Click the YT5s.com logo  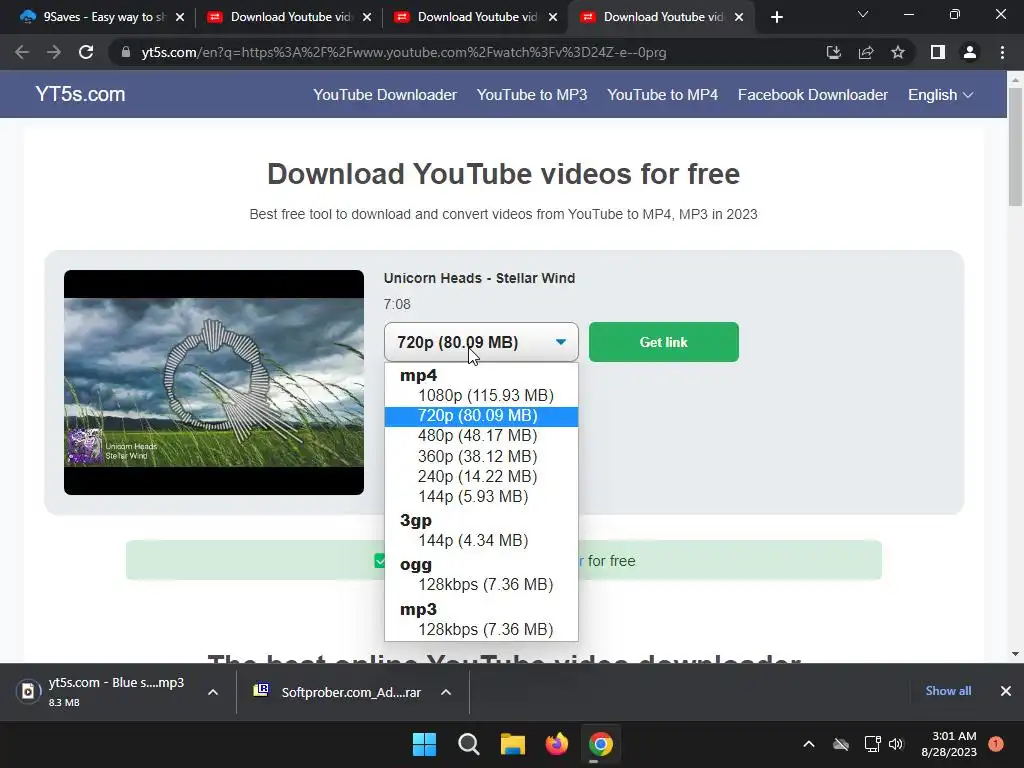(80, 94)
